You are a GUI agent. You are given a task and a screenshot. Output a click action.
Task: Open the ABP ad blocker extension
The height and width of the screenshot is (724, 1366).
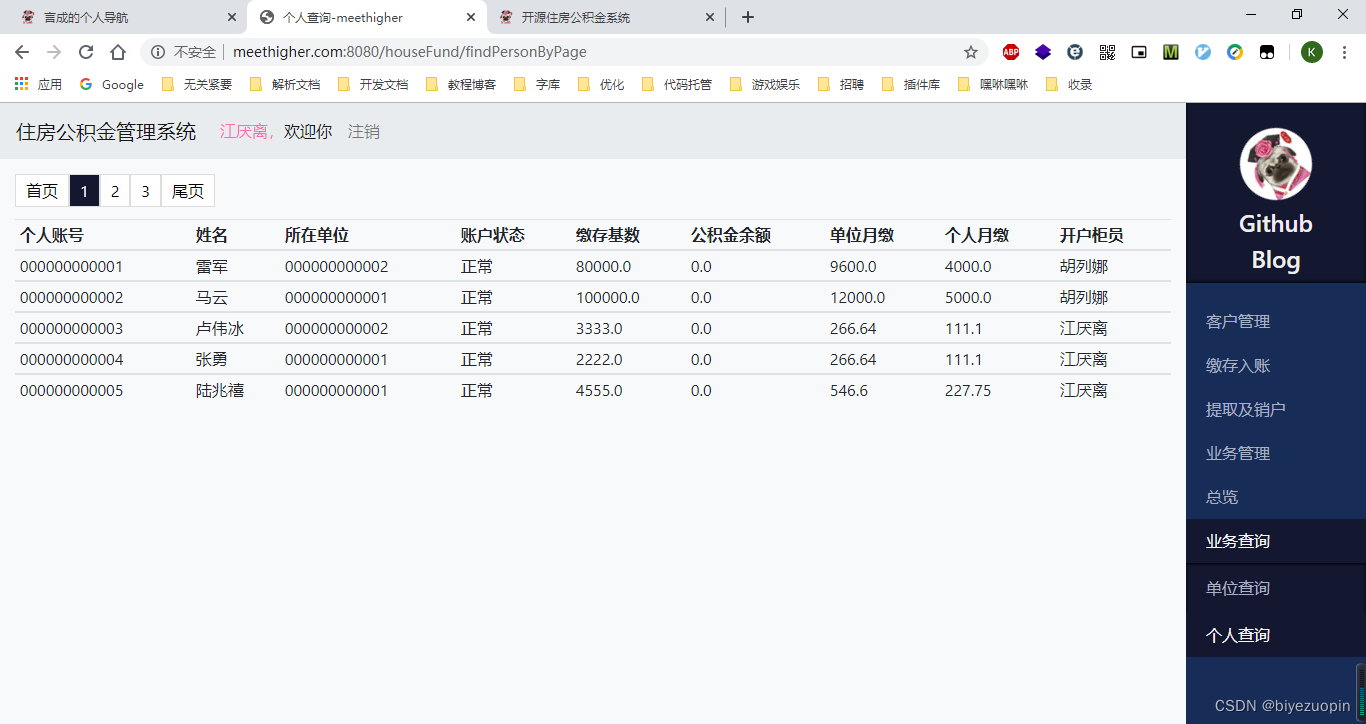1011,52
